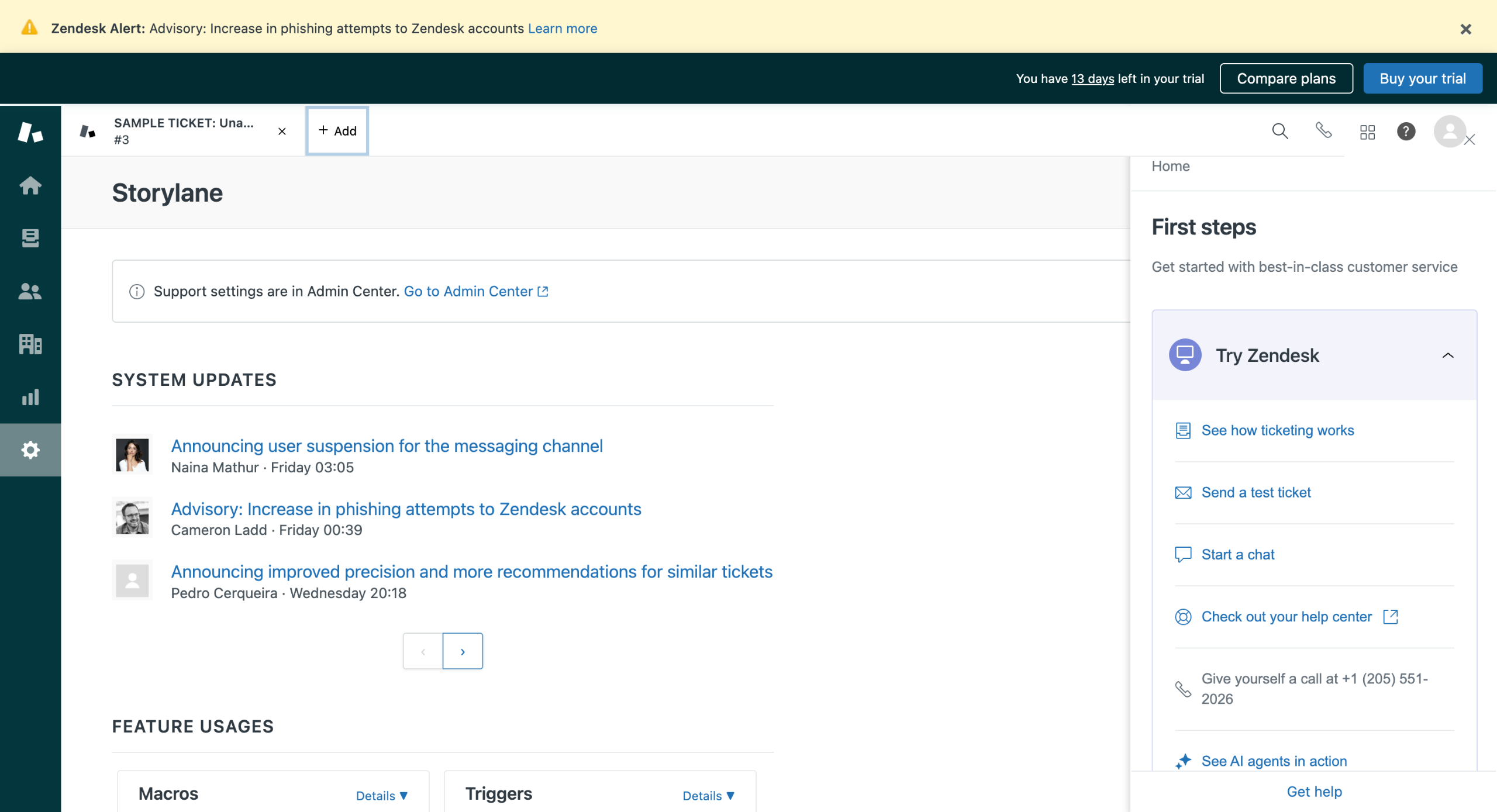Dismiss the Zendesk Alert banner
Viewport: 1497px width, 812px height.
pos(1465,29)
